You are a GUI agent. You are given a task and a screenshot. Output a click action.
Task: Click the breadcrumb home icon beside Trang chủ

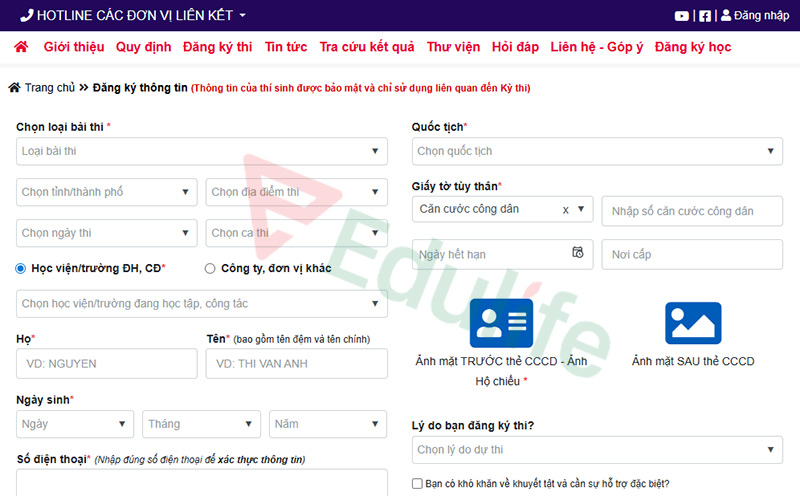(x=14, y=87)
